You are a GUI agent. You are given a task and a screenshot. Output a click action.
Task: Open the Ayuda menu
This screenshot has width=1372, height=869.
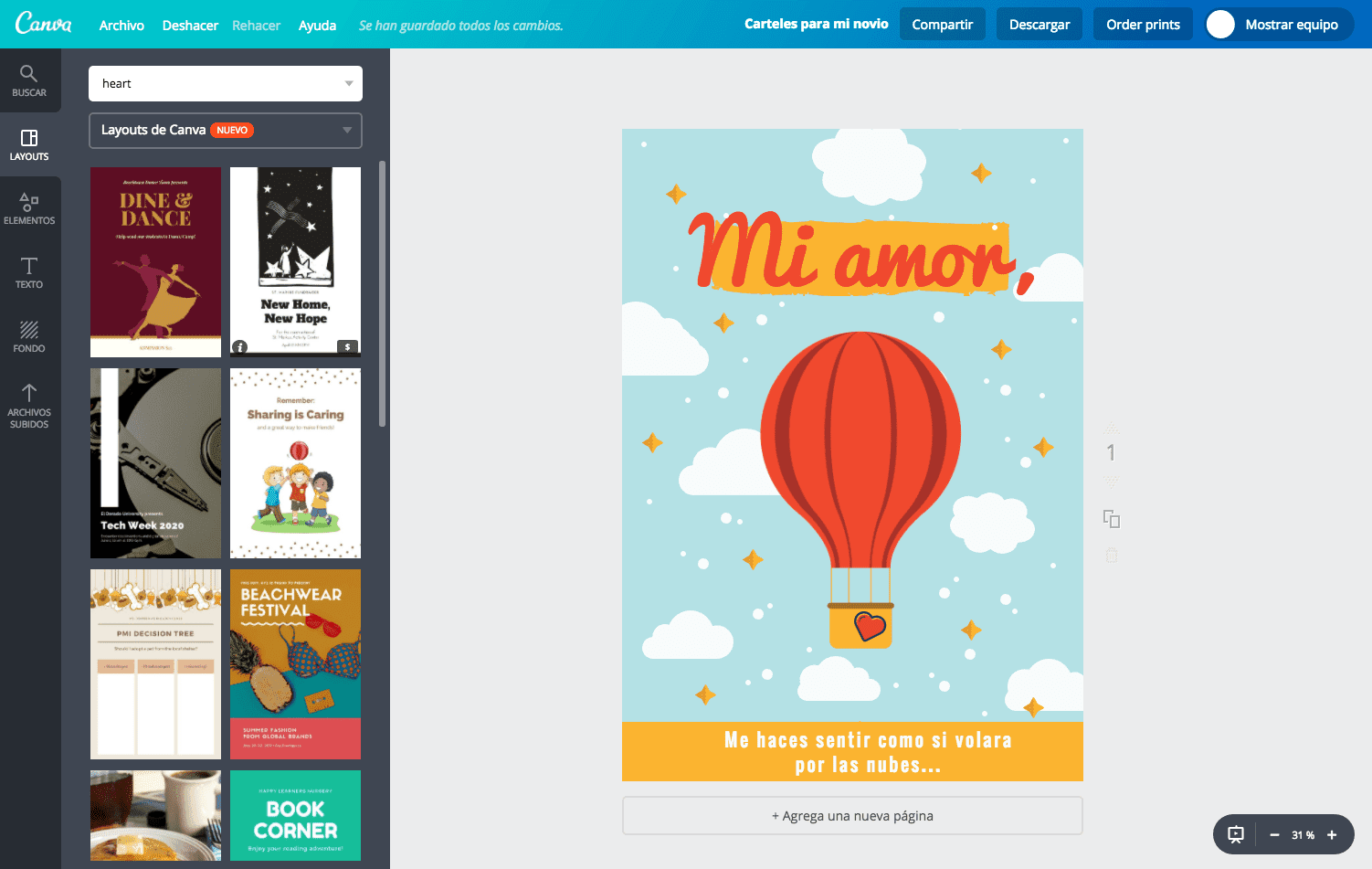coord(317,25)
